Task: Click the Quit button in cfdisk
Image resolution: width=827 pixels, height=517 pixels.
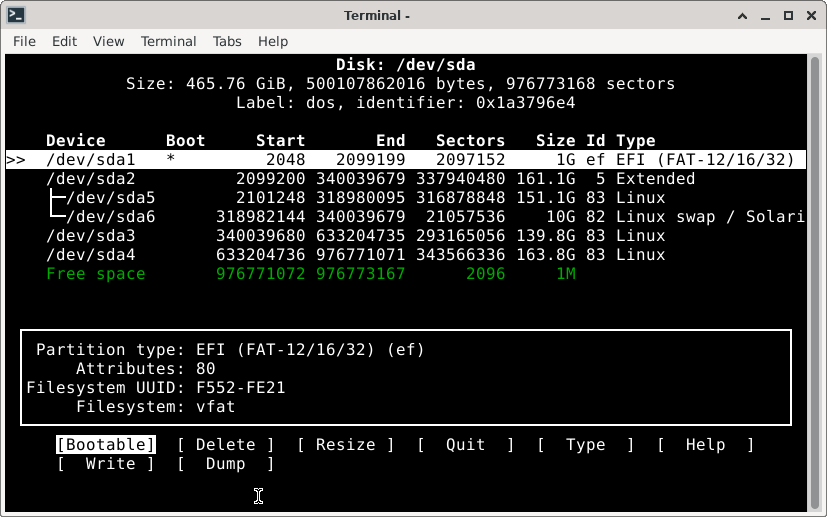Action: pos(465,445)
